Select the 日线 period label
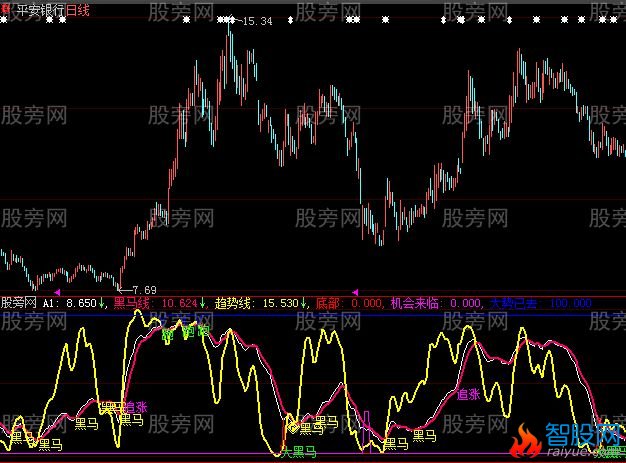The width and height of the screenshot is (626, 463). pos(77,10)
